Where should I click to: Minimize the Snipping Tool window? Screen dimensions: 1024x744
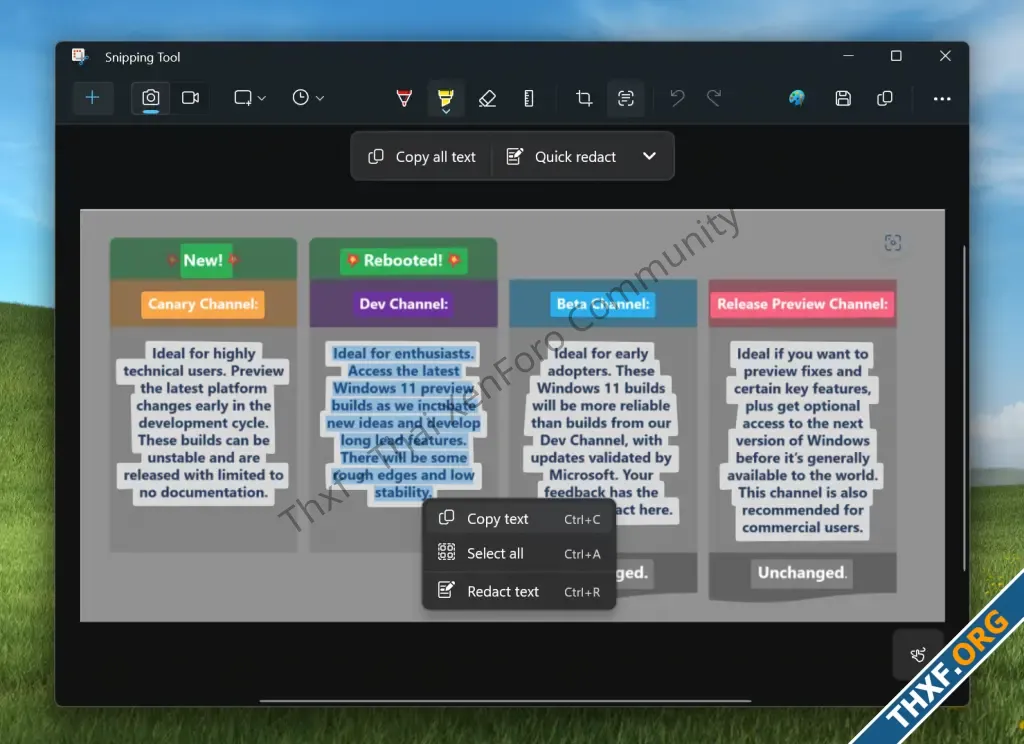coord(848,56)
